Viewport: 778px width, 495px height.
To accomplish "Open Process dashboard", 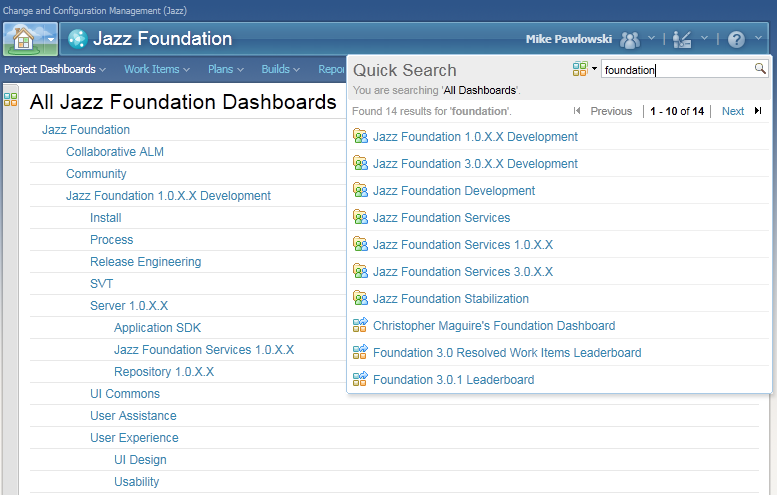I will pyautogui.click(x=112, y=240).
